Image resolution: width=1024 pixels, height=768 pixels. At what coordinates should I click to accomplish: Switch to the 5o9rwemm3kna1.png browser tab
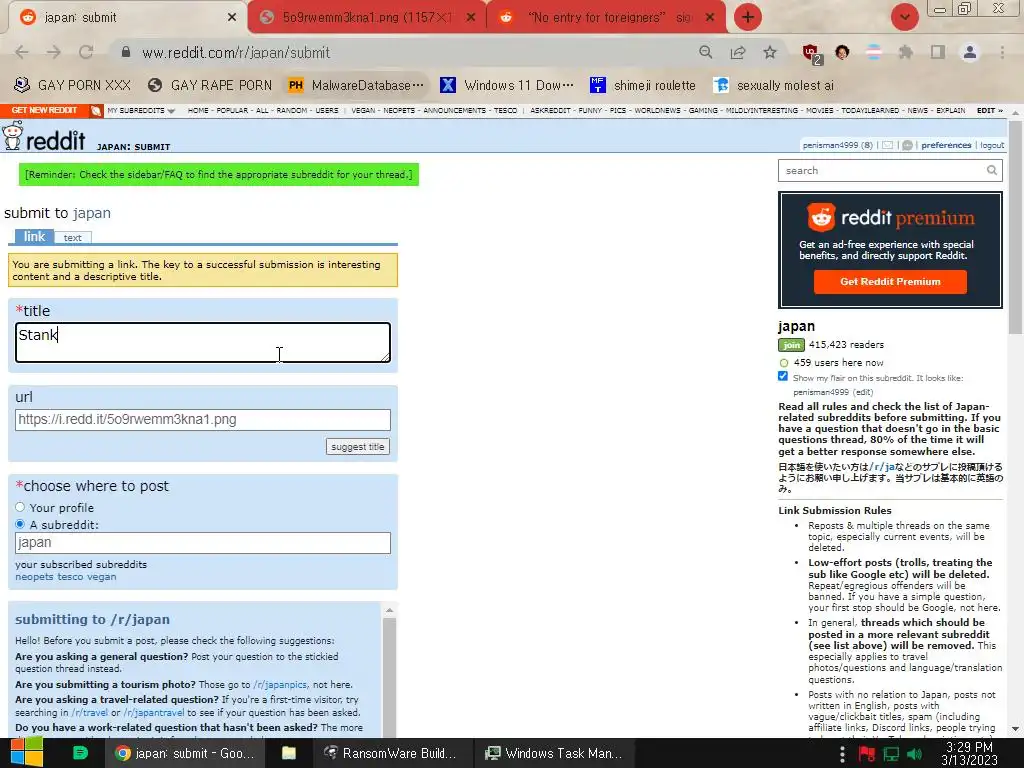click(367, 17)
